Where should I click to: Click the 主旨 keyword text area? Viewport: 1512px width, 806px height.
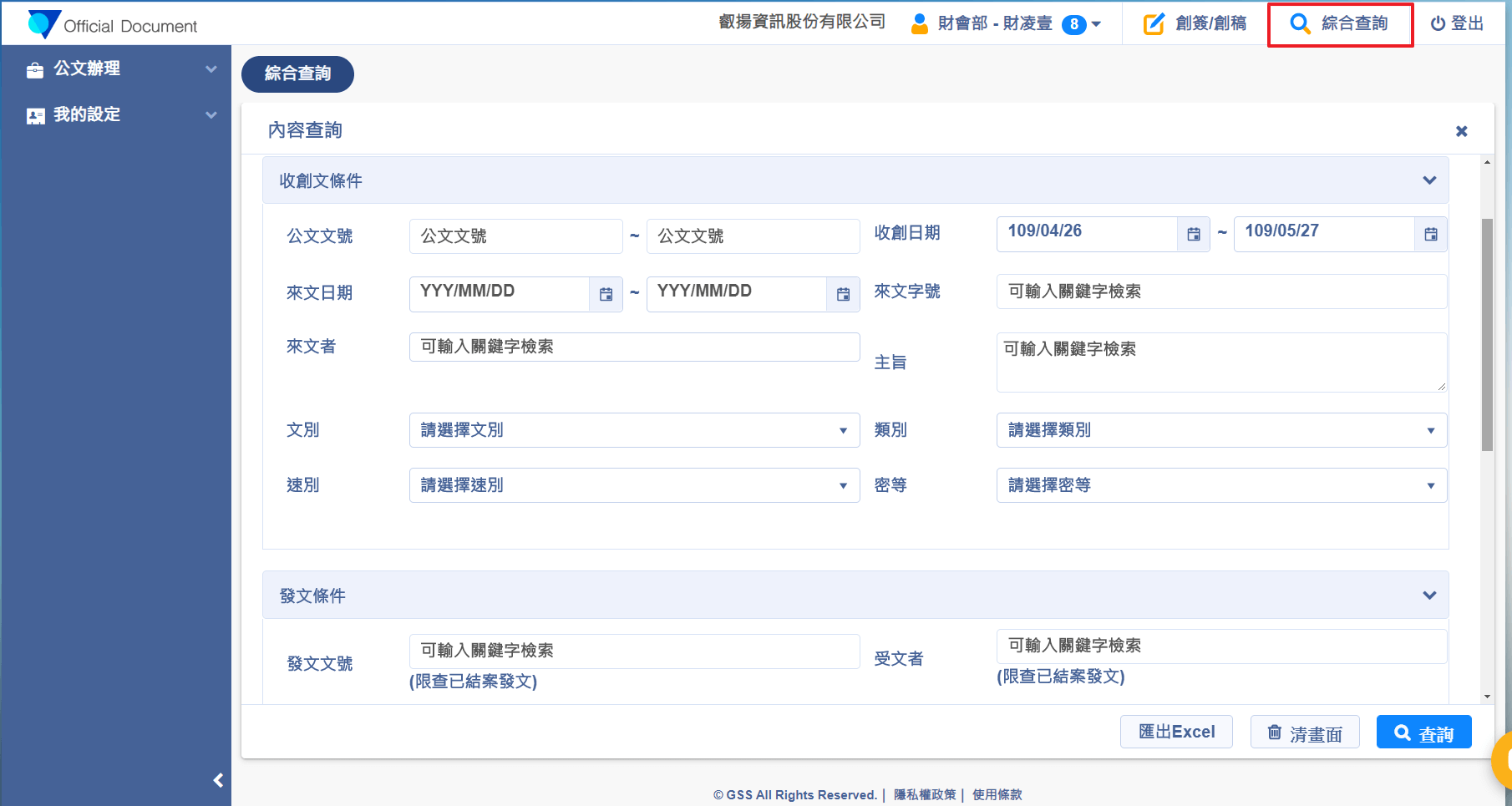pos(1220,362)
